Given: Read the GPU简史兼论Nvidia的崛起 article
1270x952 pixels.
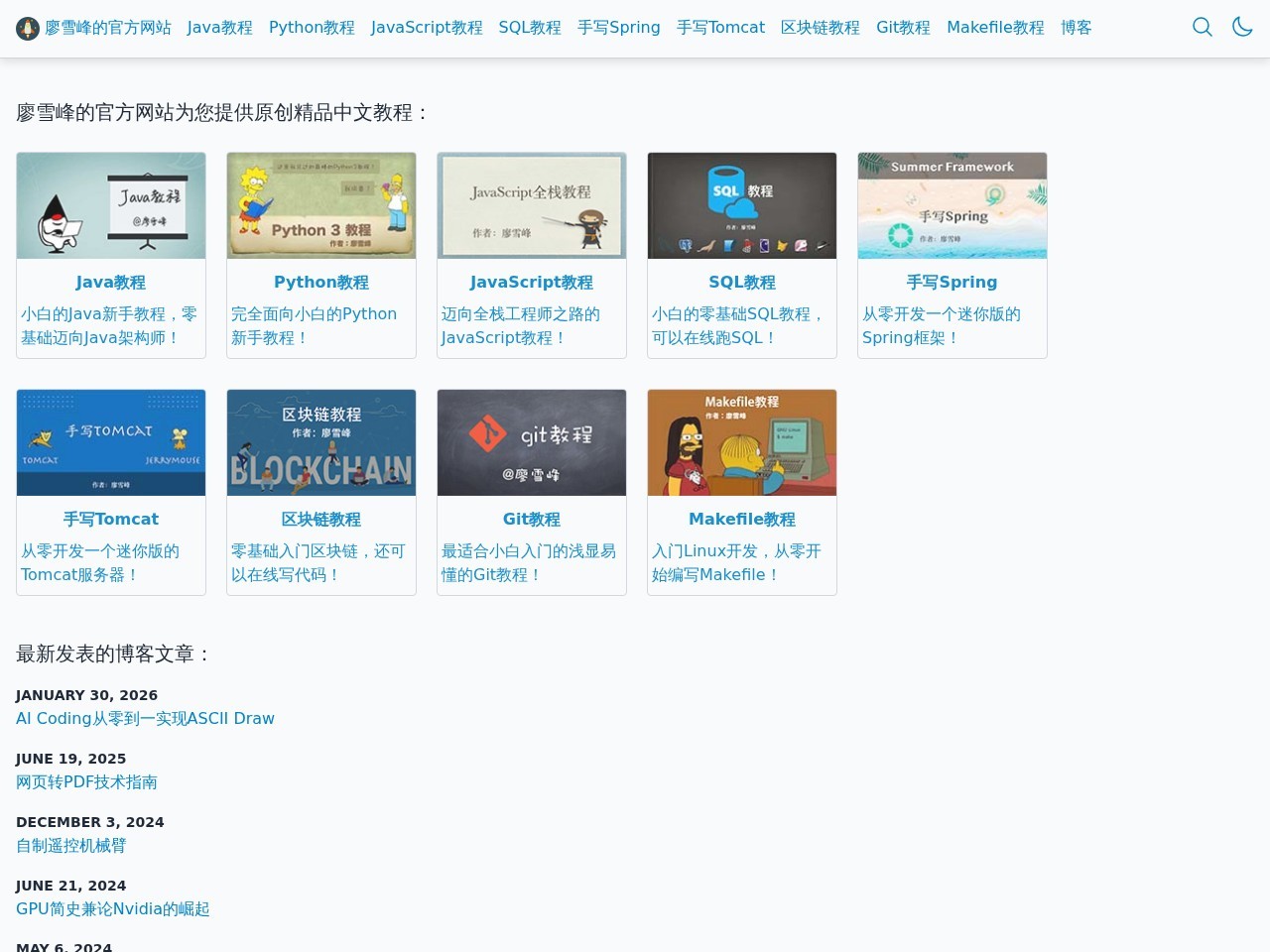Looking at the screenshot, I should 113,909.
